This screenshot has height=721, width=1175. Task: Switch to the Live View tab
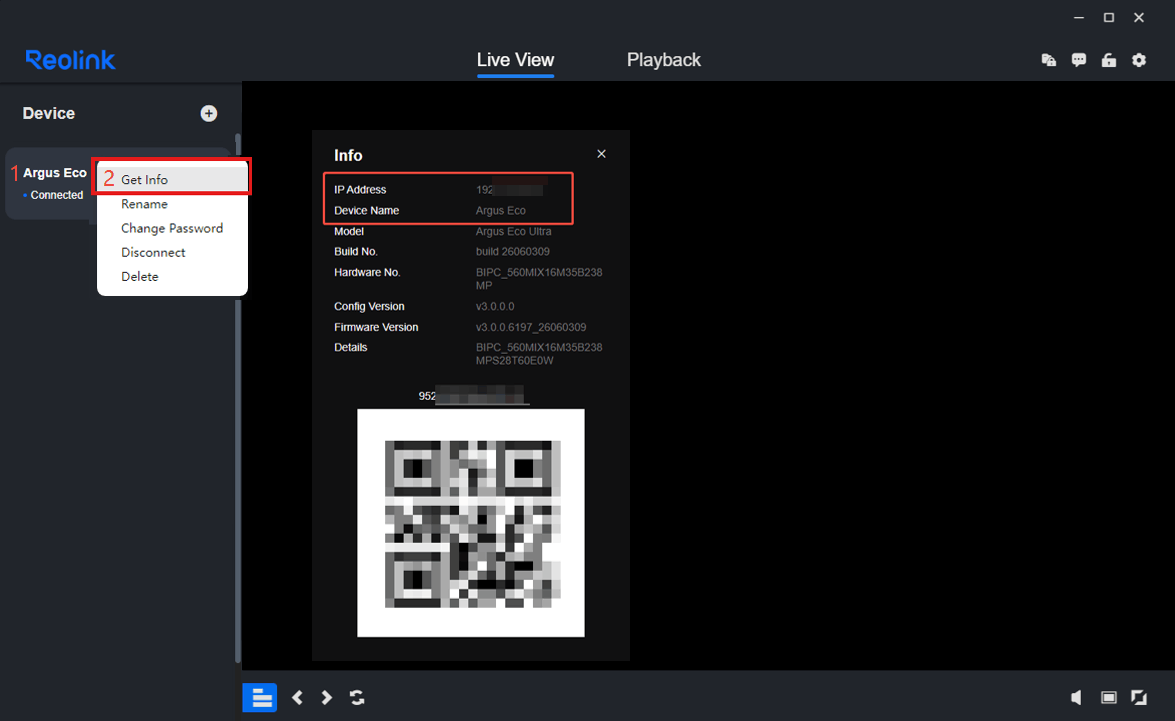(516, 60)
